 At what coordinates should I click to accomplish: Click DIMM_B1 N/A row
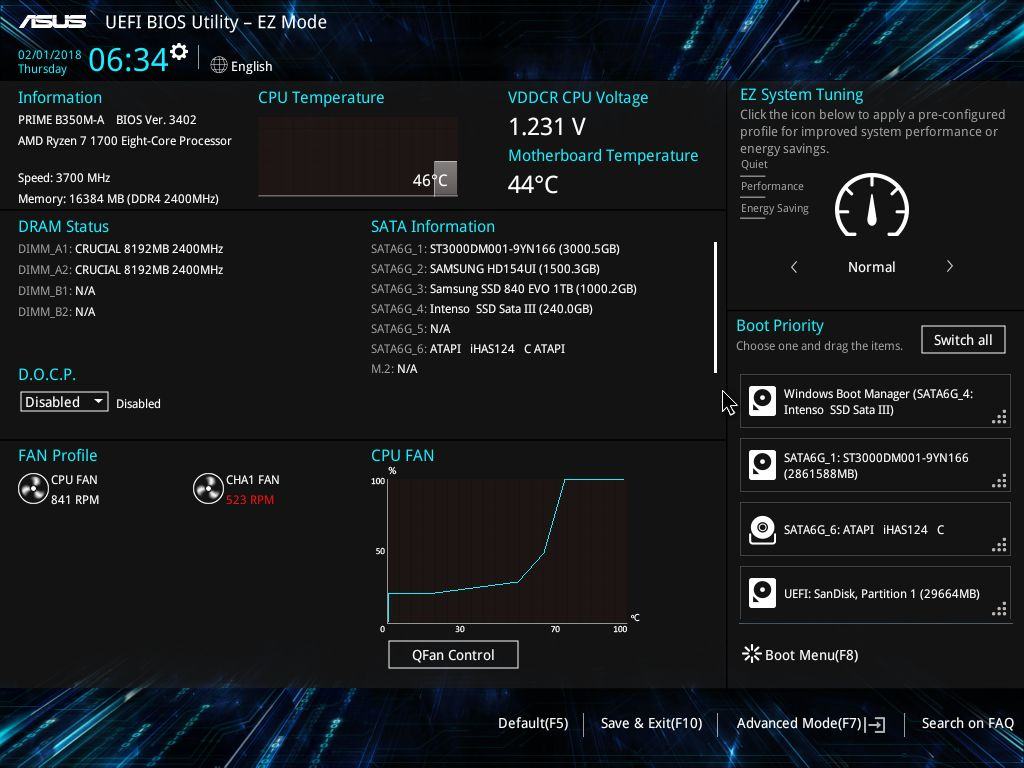click(x=57, y=291)
